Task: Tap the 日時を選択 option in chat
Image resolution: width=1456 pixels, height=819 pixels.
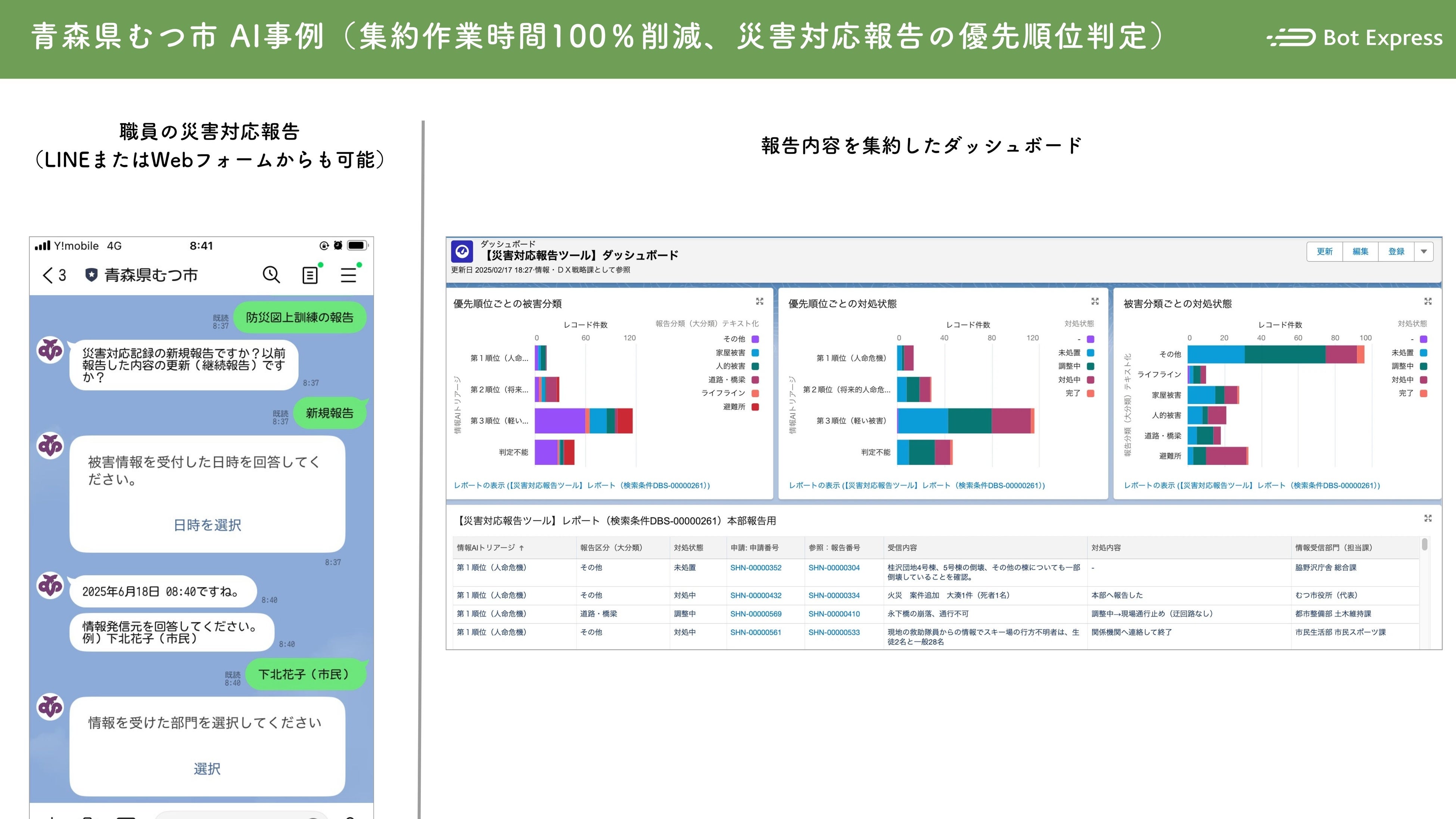Action: 207,525
